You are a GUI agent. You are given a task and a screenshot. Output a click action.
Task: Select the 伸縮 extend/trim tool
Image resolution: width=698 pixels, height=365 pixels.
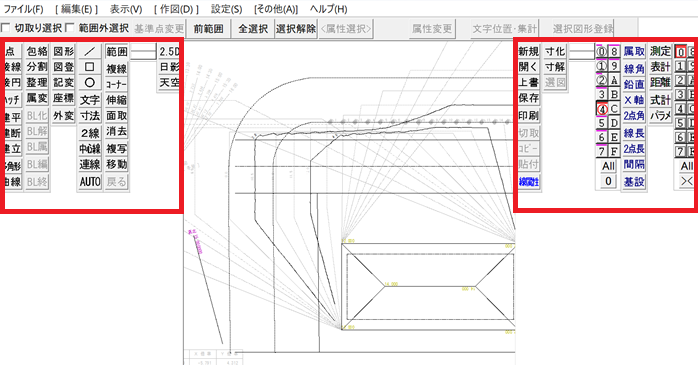click(x=117, y=100)
